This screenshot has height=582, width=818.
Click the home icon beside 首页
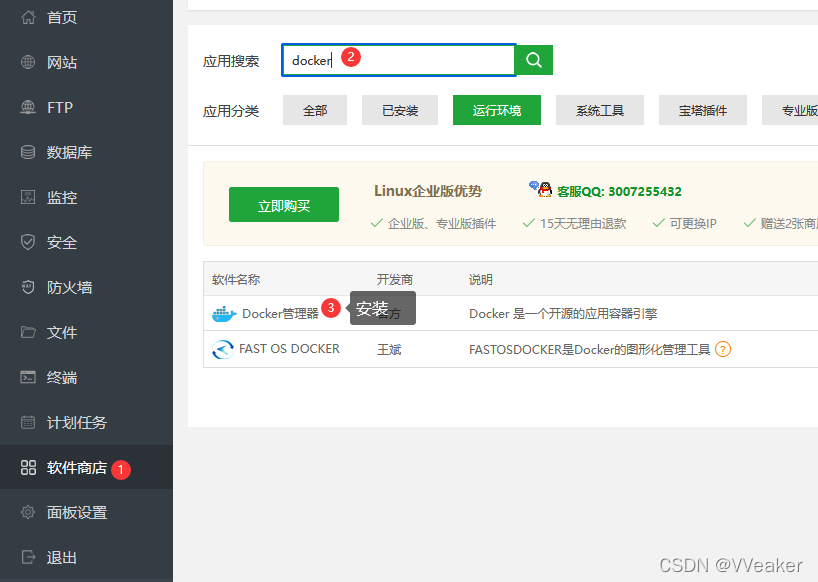[28, 17]
